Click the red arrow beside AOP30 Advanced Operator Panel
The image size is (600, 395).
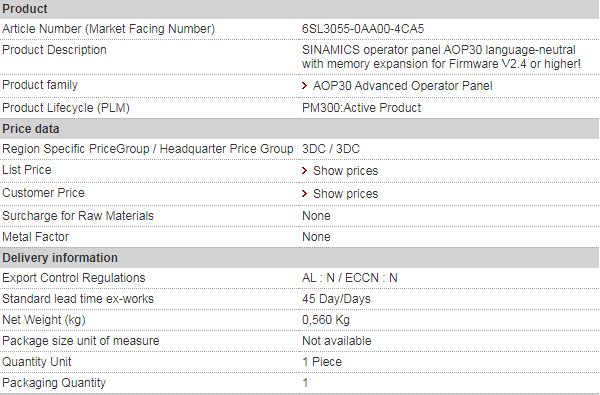point(305,86)
